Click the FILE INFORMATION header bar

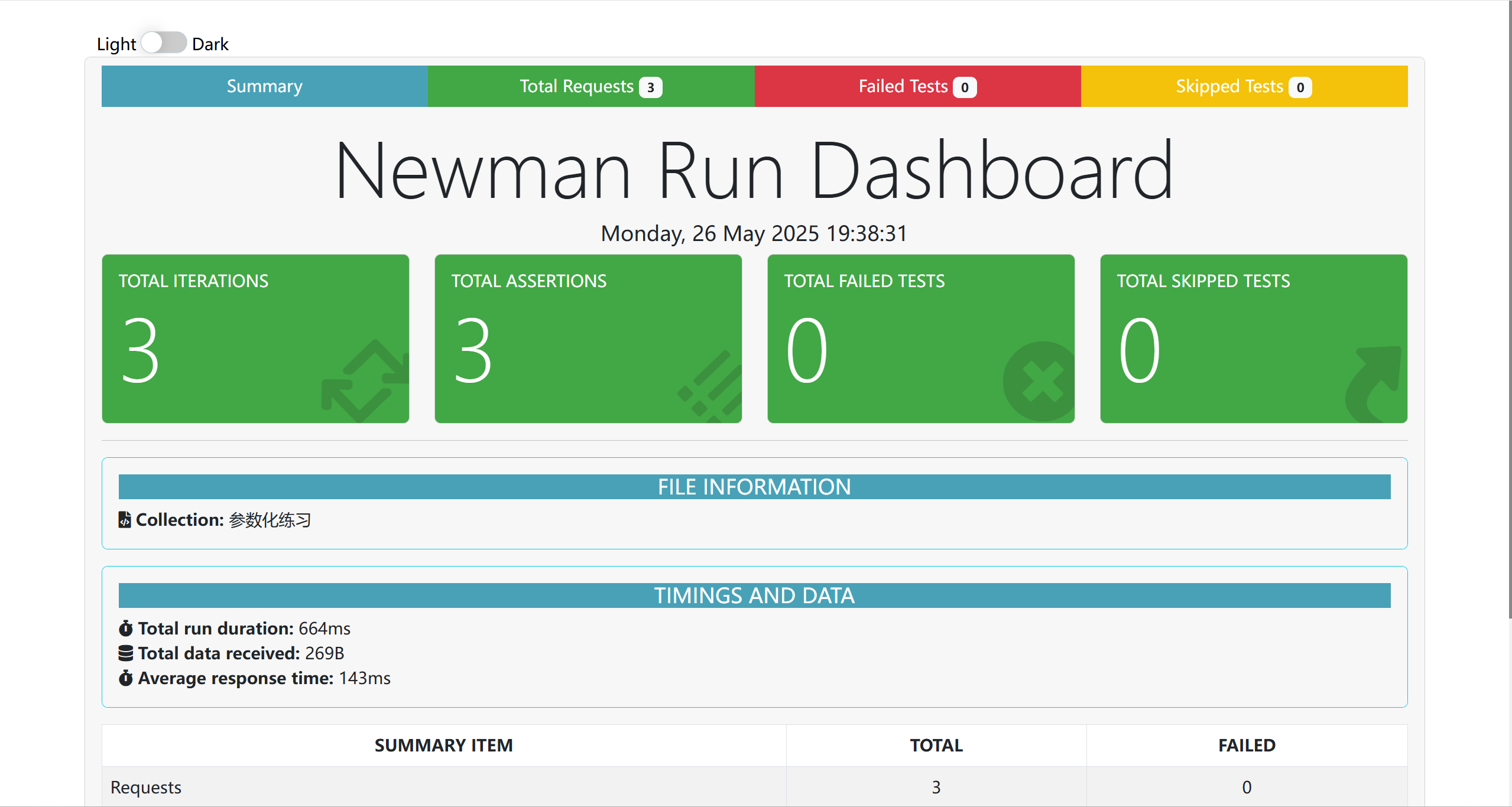point(754,487)
